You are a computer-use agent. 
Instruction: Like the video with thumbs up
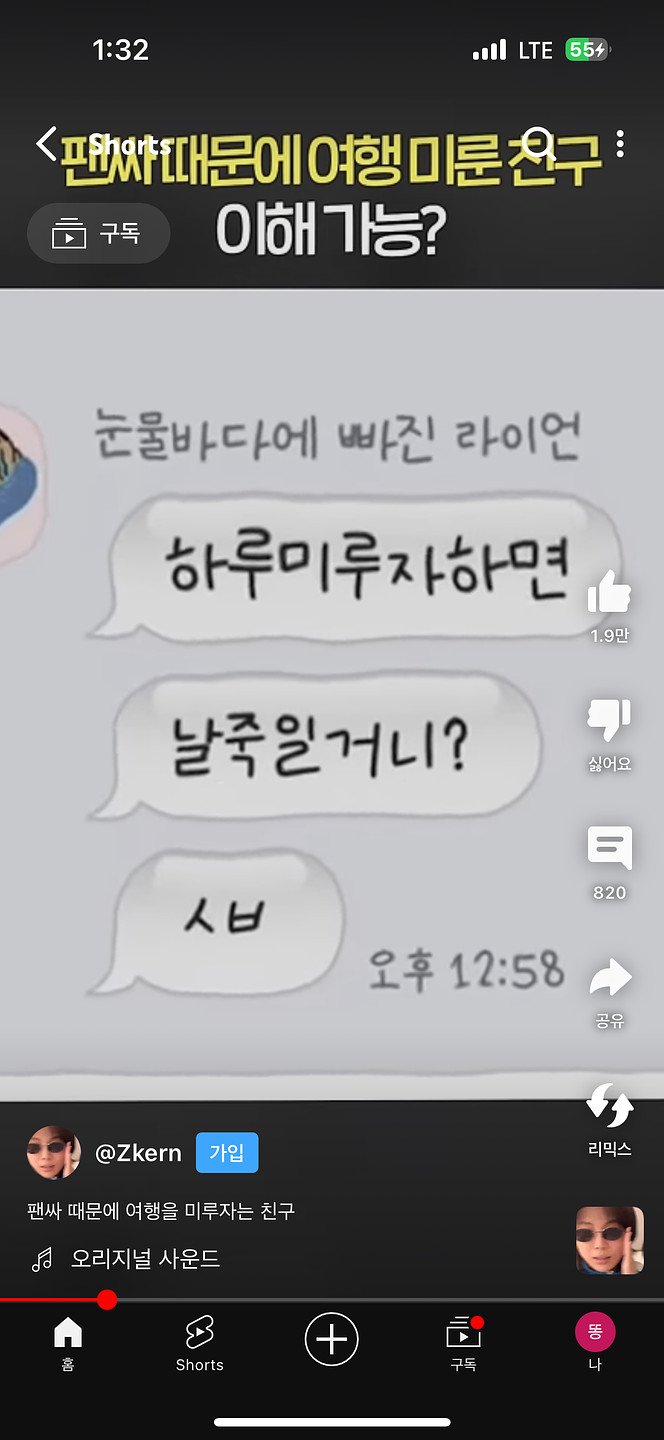(x=609, y=591)
